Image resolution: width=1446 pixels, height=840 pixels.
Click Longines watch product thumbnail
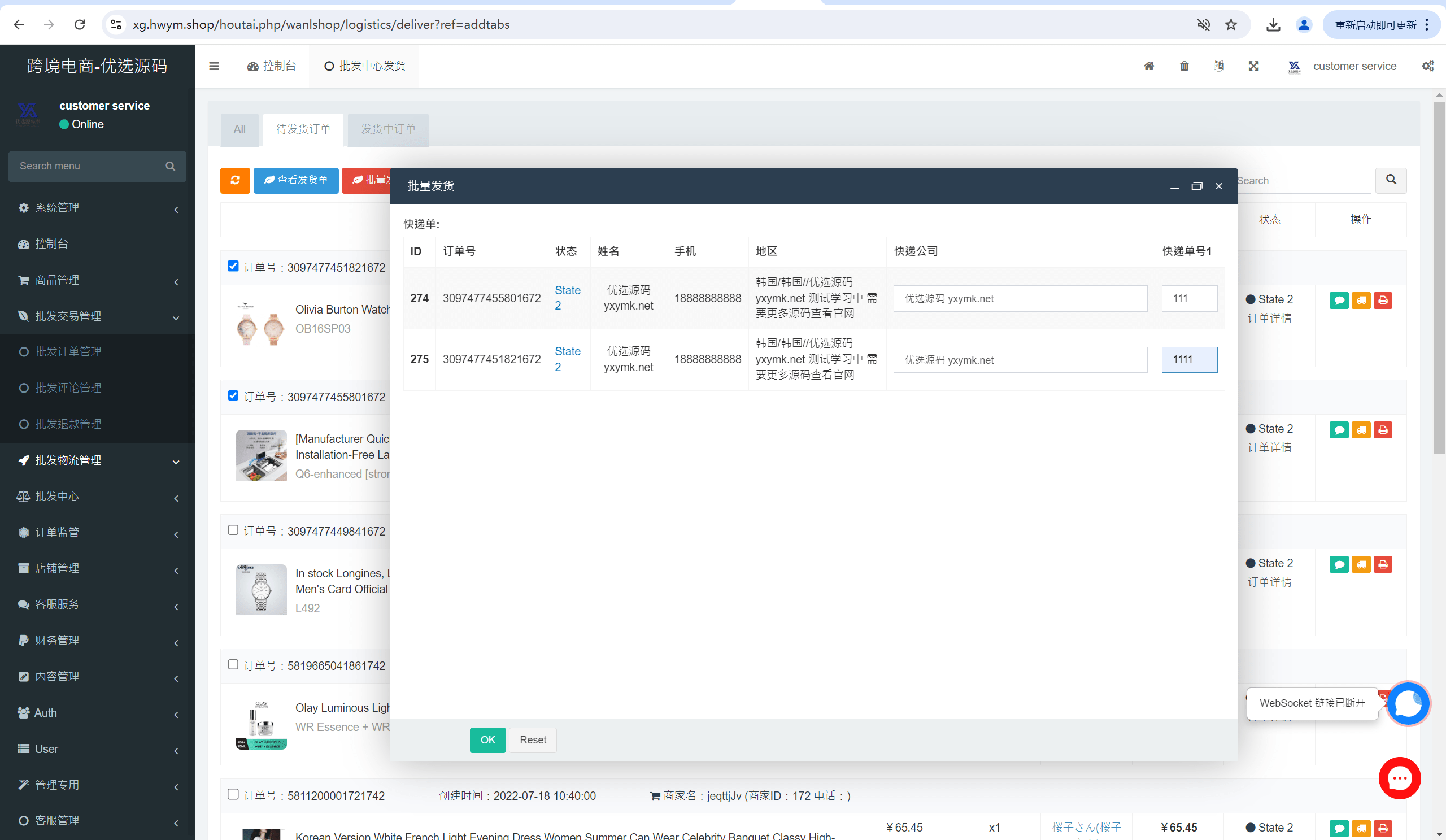pyautogui.click(x=260, y=589)
